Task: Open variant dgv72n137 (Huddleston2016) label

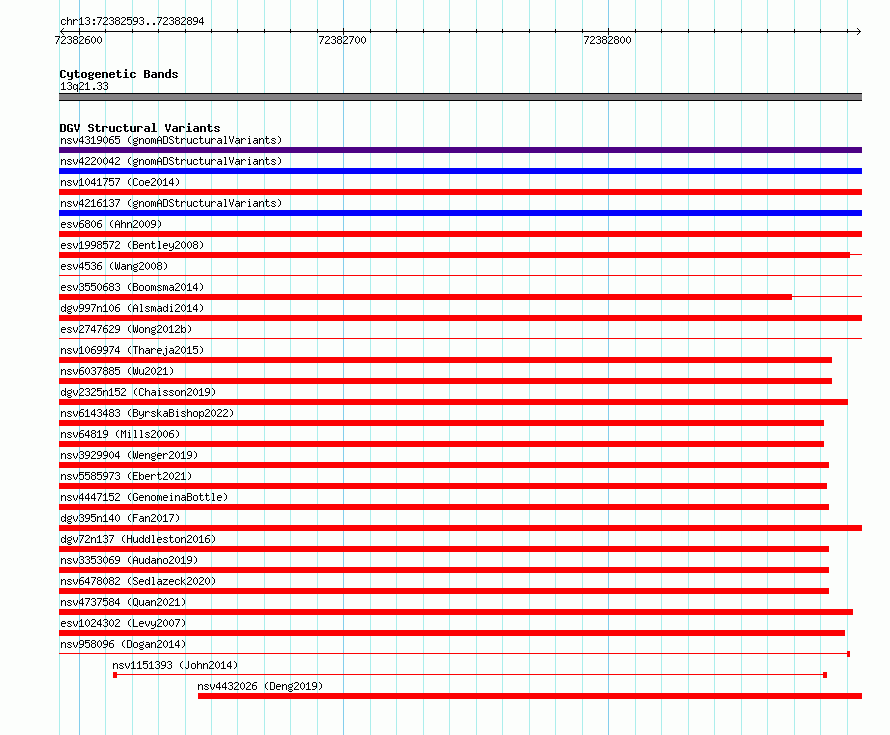Action: [138, 539]
